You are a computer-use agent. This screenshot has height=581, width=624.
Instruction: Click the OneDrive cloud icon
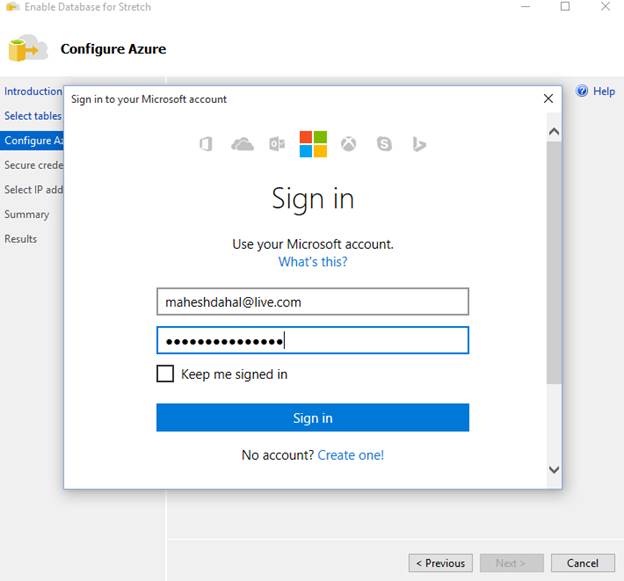242,144
